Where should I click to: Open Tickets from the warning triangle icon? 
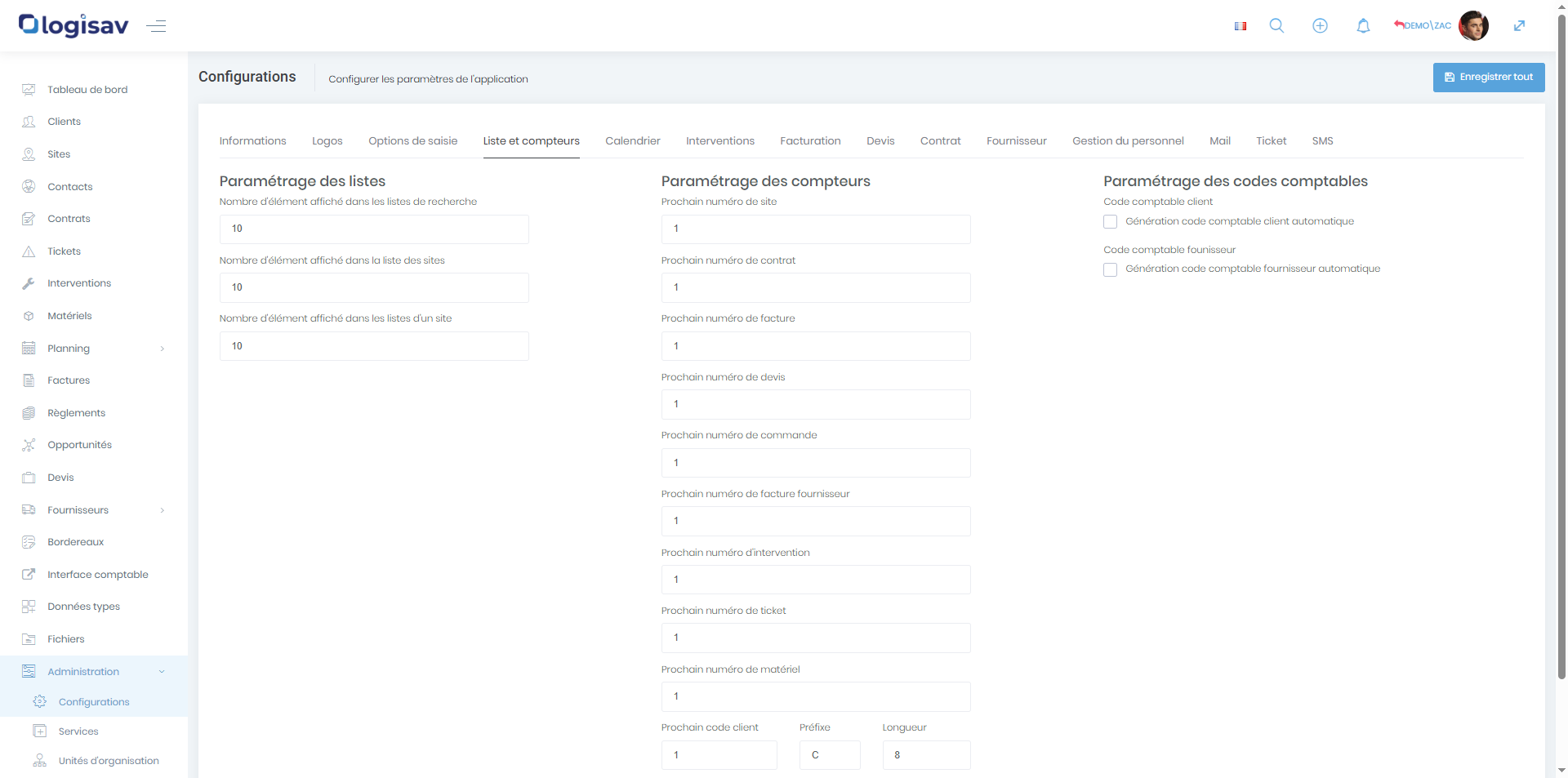(29, 251)
